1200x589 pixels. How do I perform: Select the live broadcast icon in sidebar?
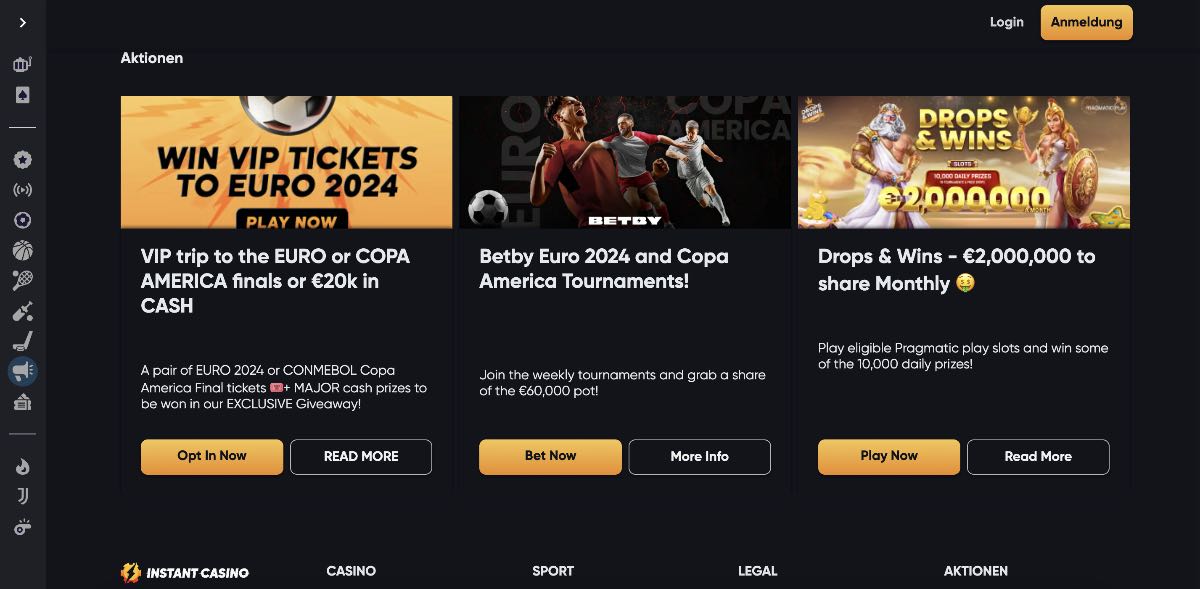click(22, 190)
